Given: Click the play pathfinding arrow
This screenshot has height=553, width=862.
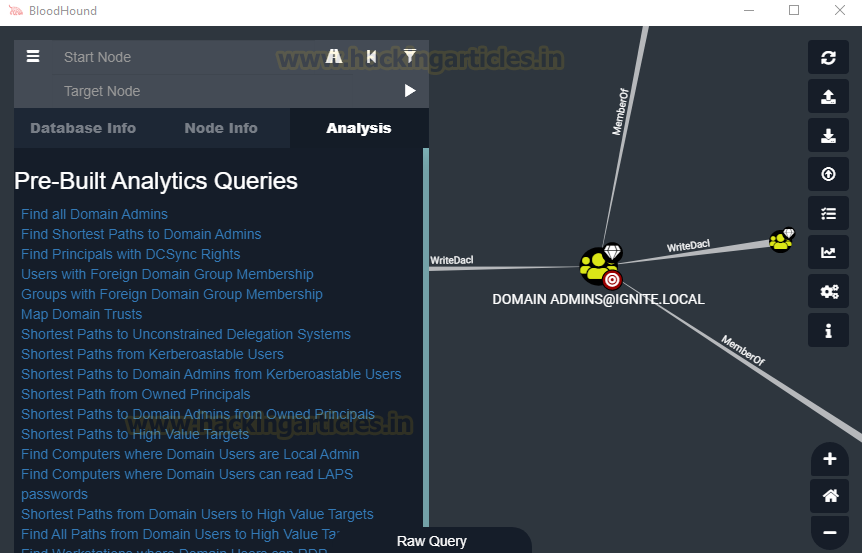Looking at the screenshot, I should click(410, 91).
